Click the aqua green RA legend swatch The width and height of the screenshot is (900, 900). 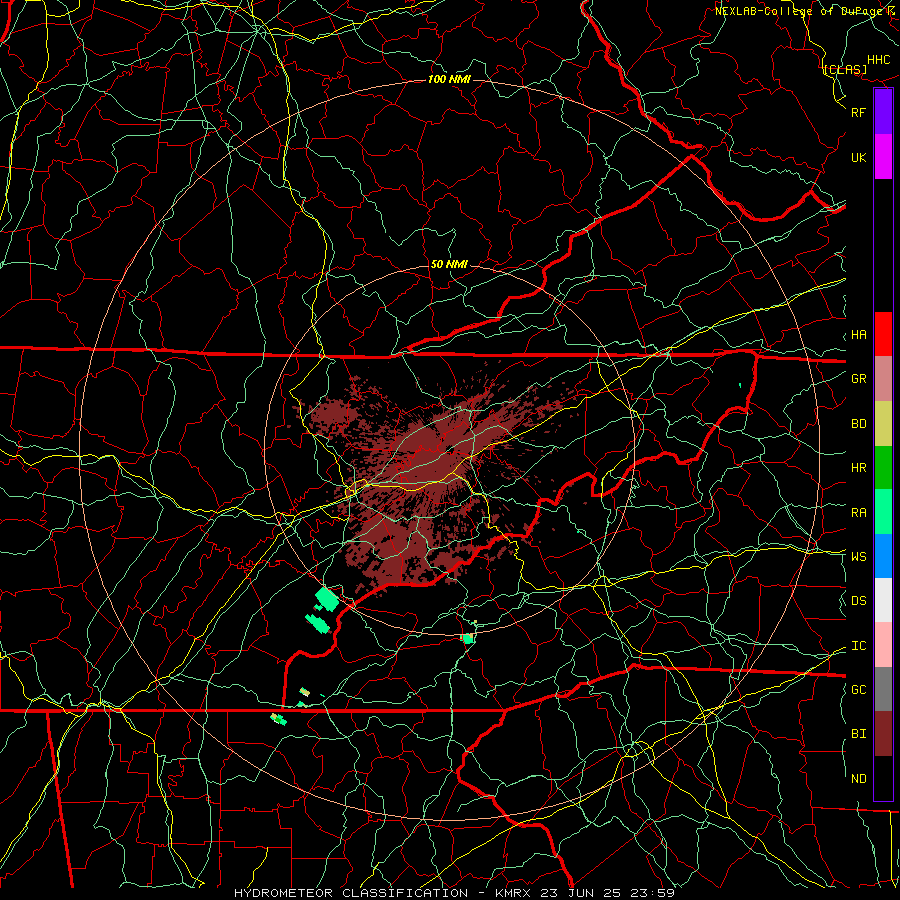click(883, 511)
